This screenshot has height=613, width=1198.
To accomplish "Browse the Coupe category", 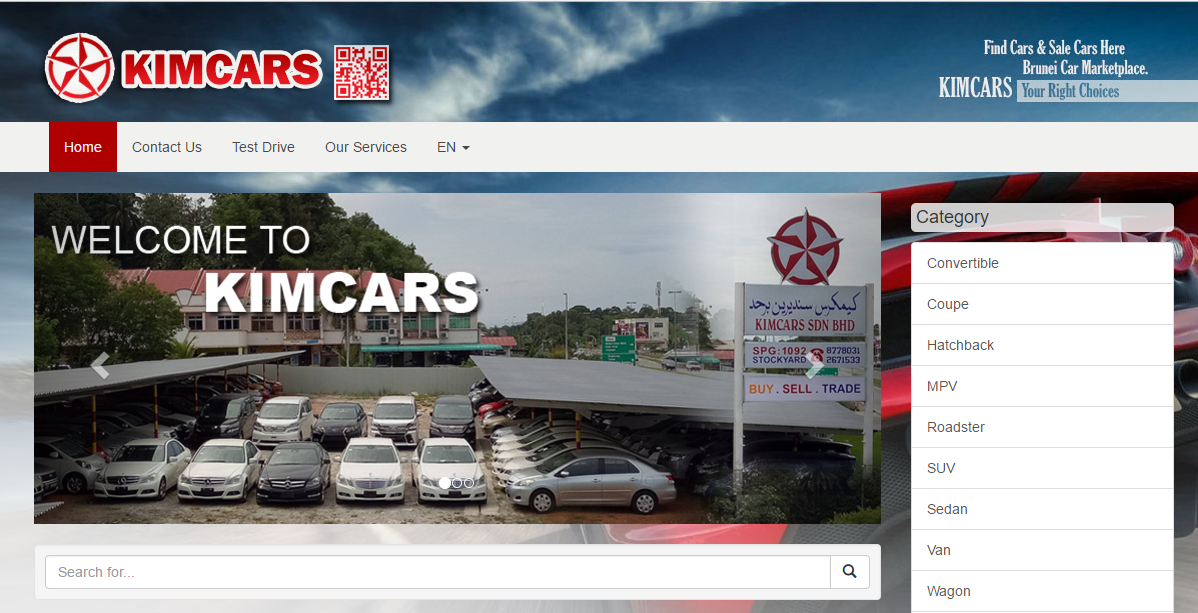I will tap(948, 304).
